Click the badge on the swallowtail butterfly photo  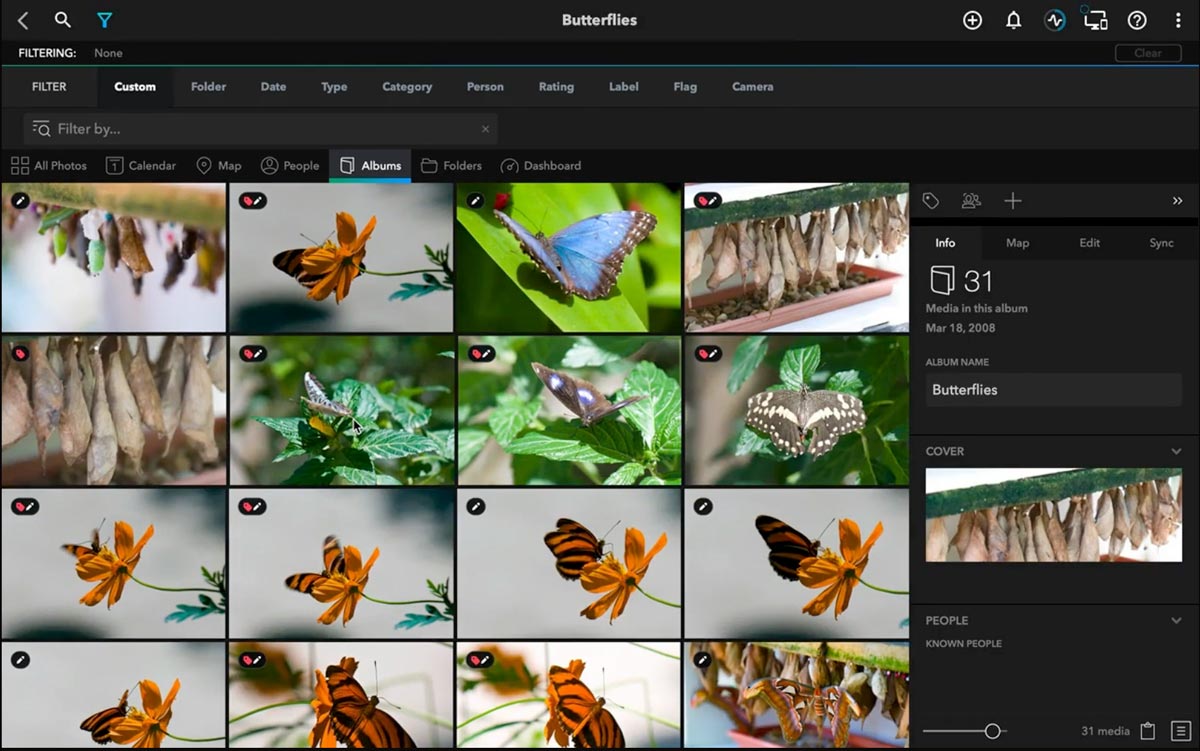pyautogui.click(x=709, y=354)
